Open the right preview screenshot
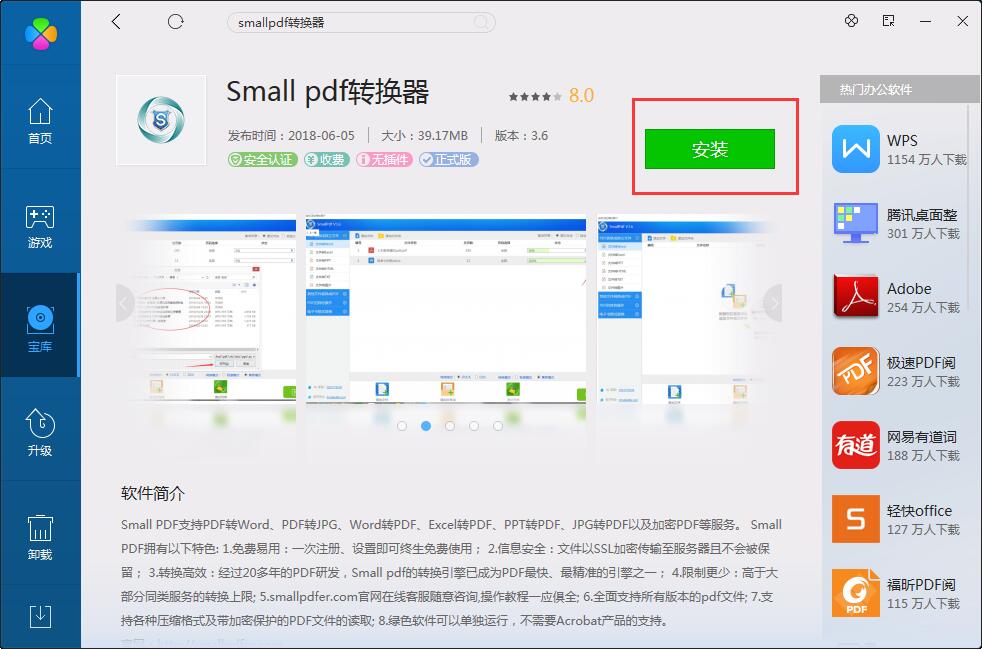 [x=689, y=309]
